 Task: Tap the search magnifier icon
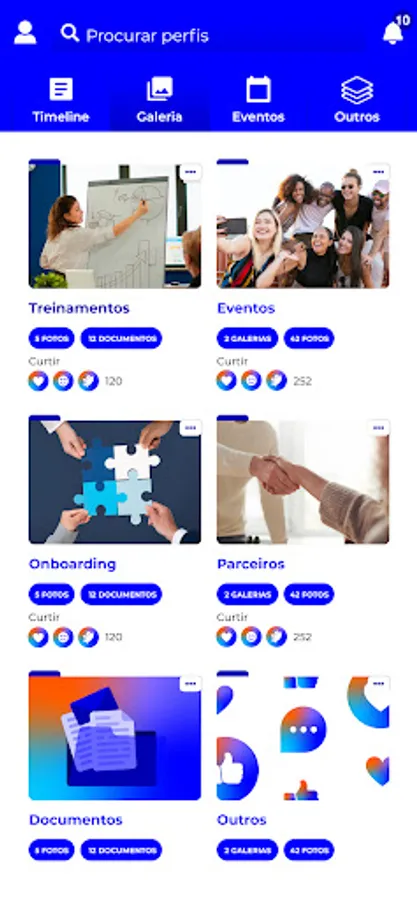[x=69, y=33]
